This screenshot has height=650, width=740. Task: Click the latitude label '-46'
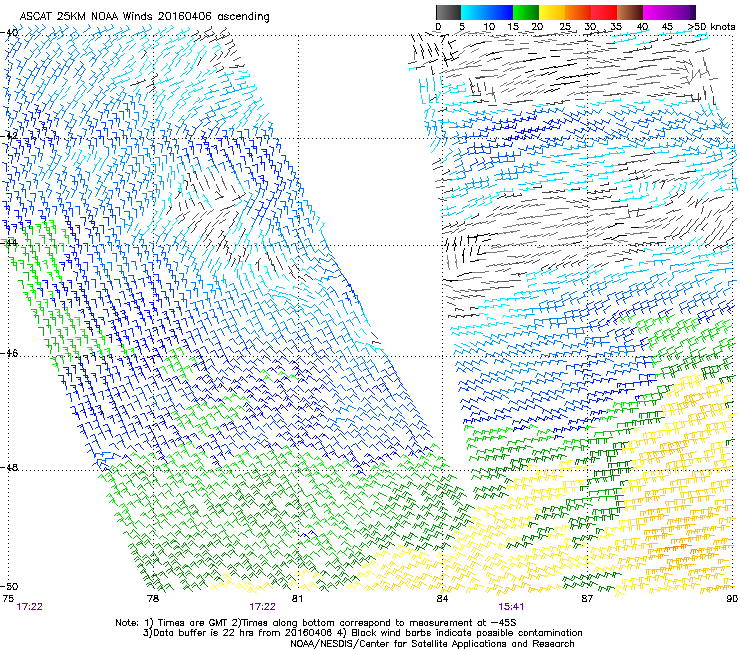[x=9, y=353]
